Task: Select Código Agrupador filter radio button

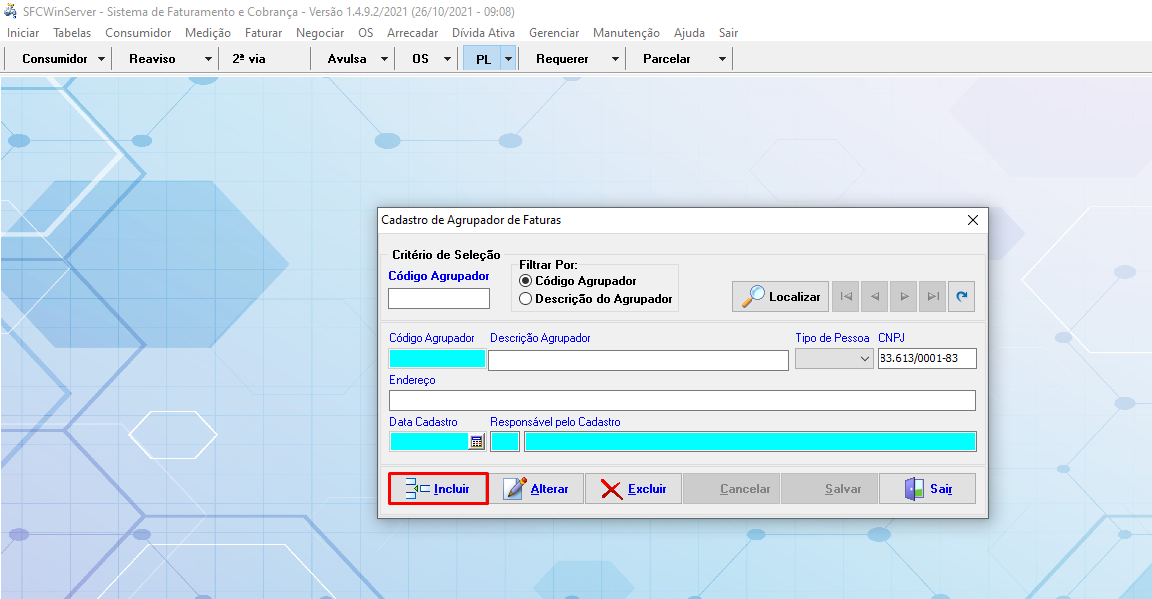Action: 526,281
